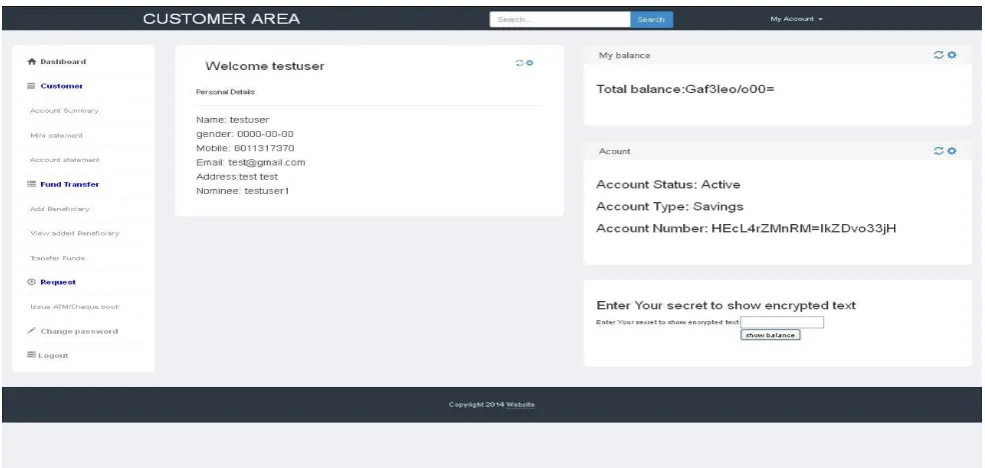Refresh the Welcome testuser panel
This screenshot has height=468, width=985.
pos(520,63)
